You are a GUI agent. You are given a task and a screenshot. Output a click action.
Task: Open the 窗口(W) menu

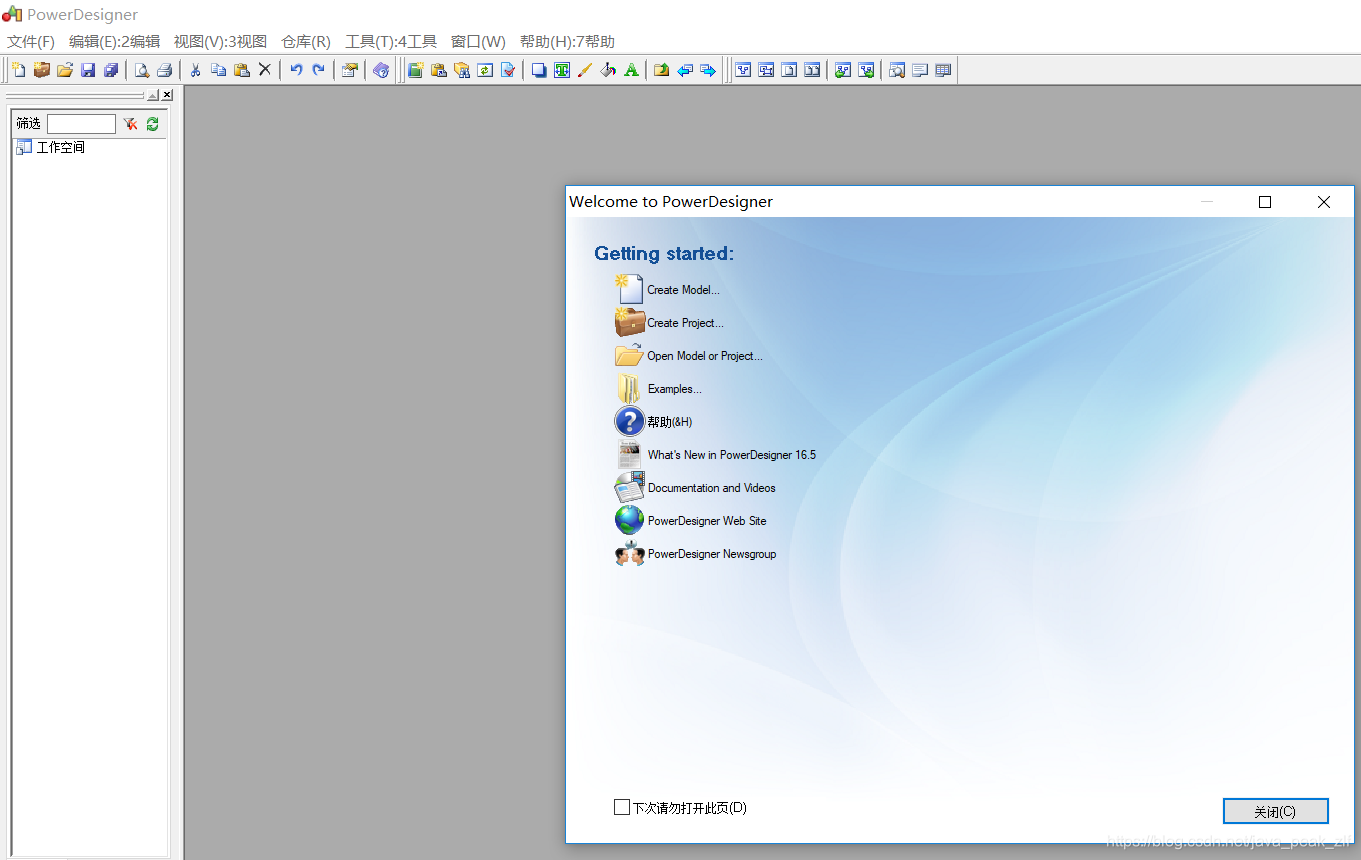[479, 42]
